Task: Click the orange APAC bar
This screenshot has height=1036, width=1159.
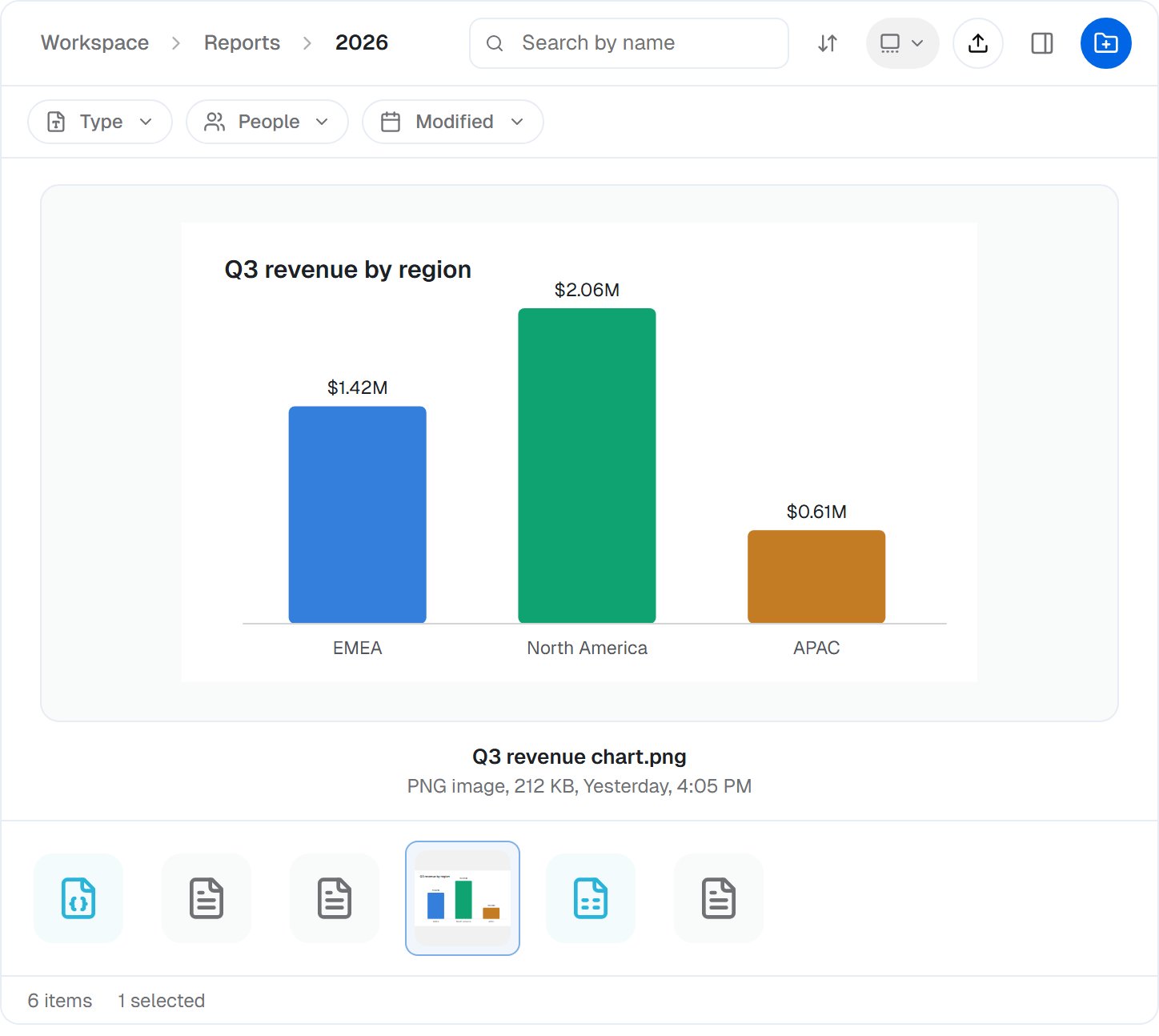Action: pyautogui.click(x=816, y=576)
